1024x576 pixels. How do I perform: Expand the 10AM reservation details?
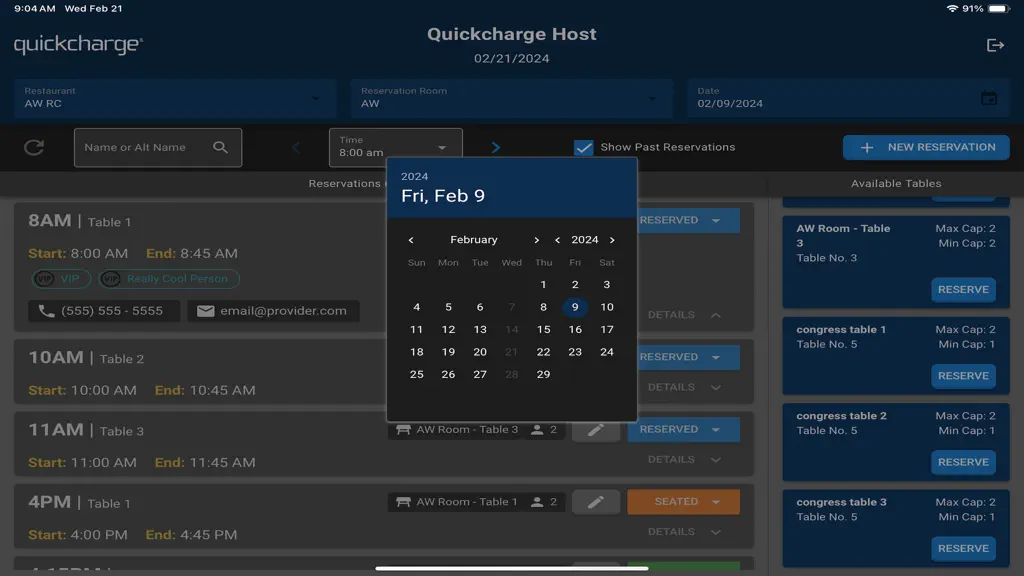(684, 387)
